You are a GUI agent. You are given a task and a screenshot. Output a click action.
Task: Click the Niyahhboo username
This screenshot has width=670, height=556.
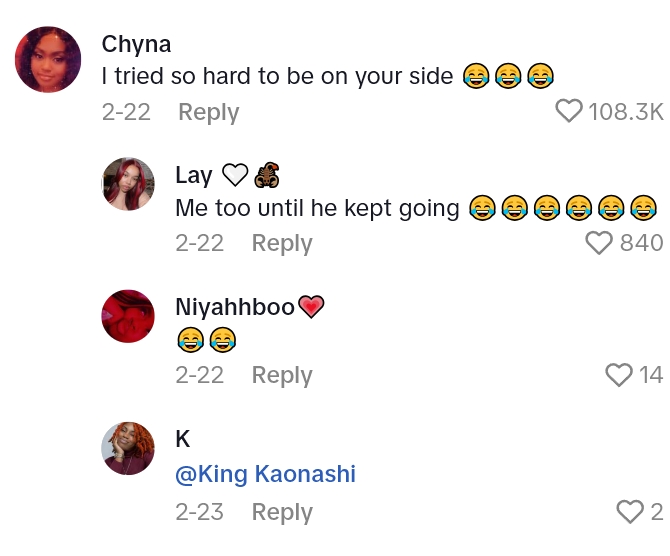234,307
